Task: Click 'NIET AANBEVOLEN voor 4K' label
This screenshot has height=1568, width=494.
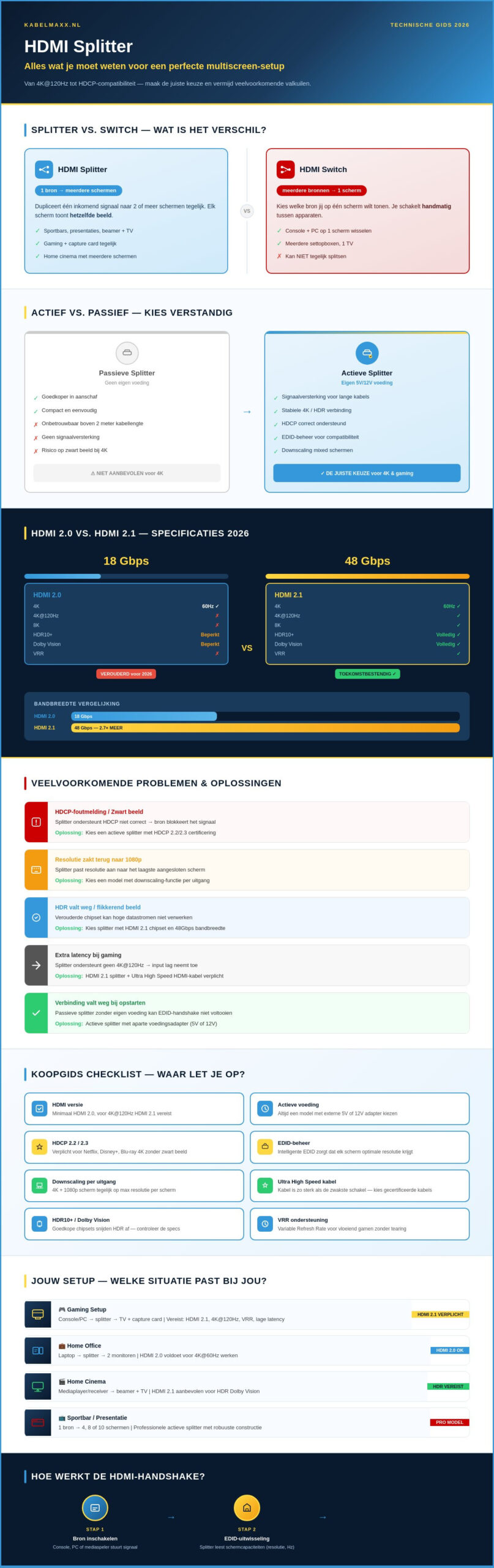Action: click(x=127, y=473)
